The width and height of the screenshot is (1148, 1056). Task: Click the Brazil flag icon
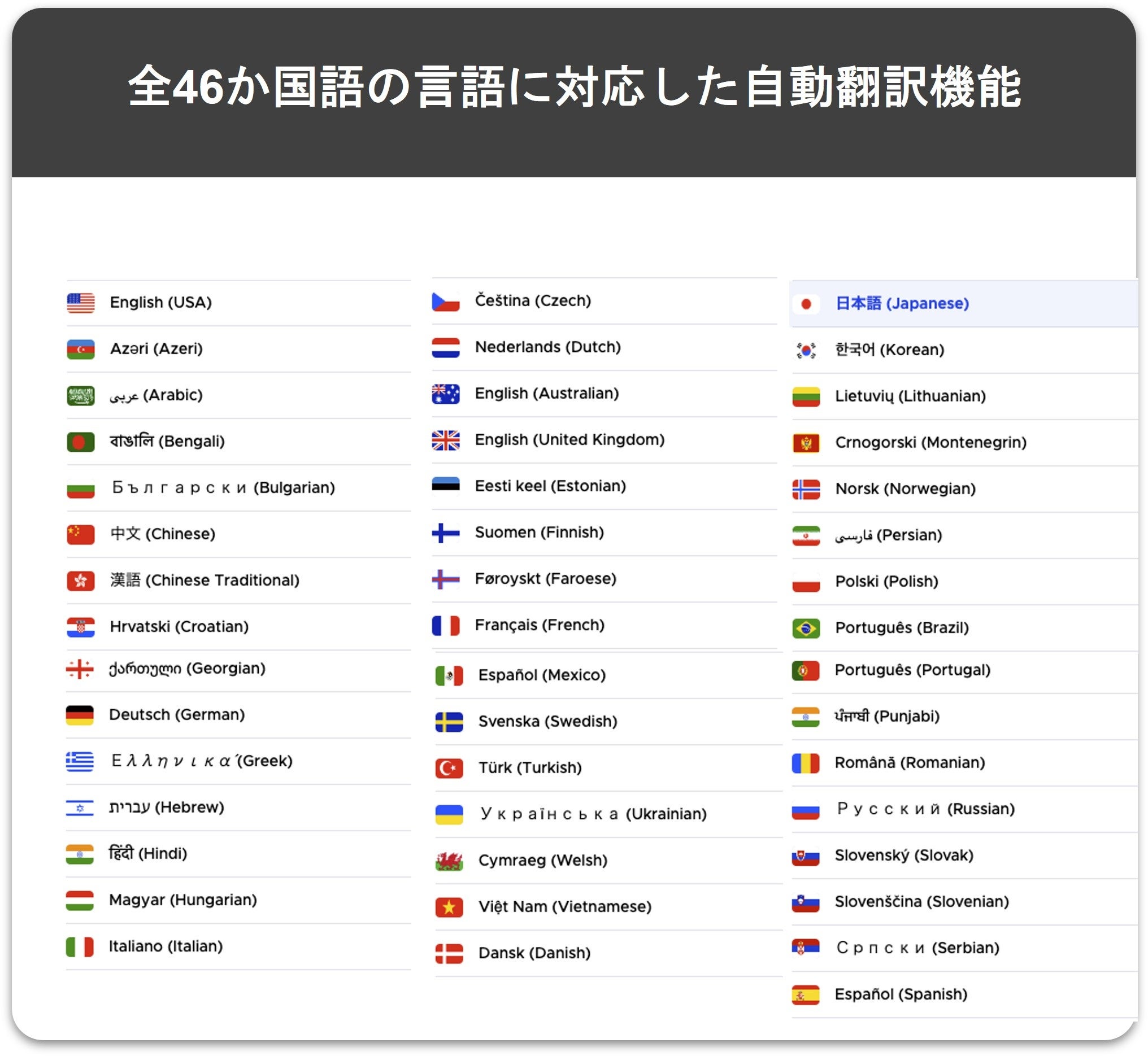806,628
